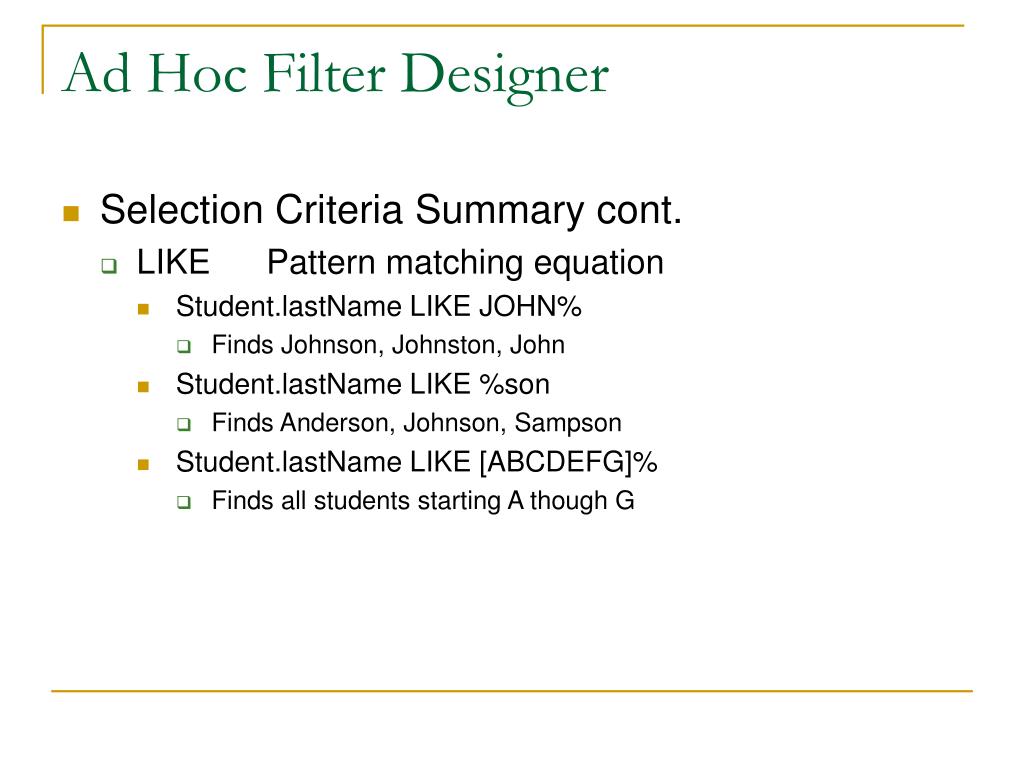Image resolution: width=1024 pixels, height=768 pixels.
Task: Click 'Finds Johnson, Johnston, John' line
Action: 389,345
